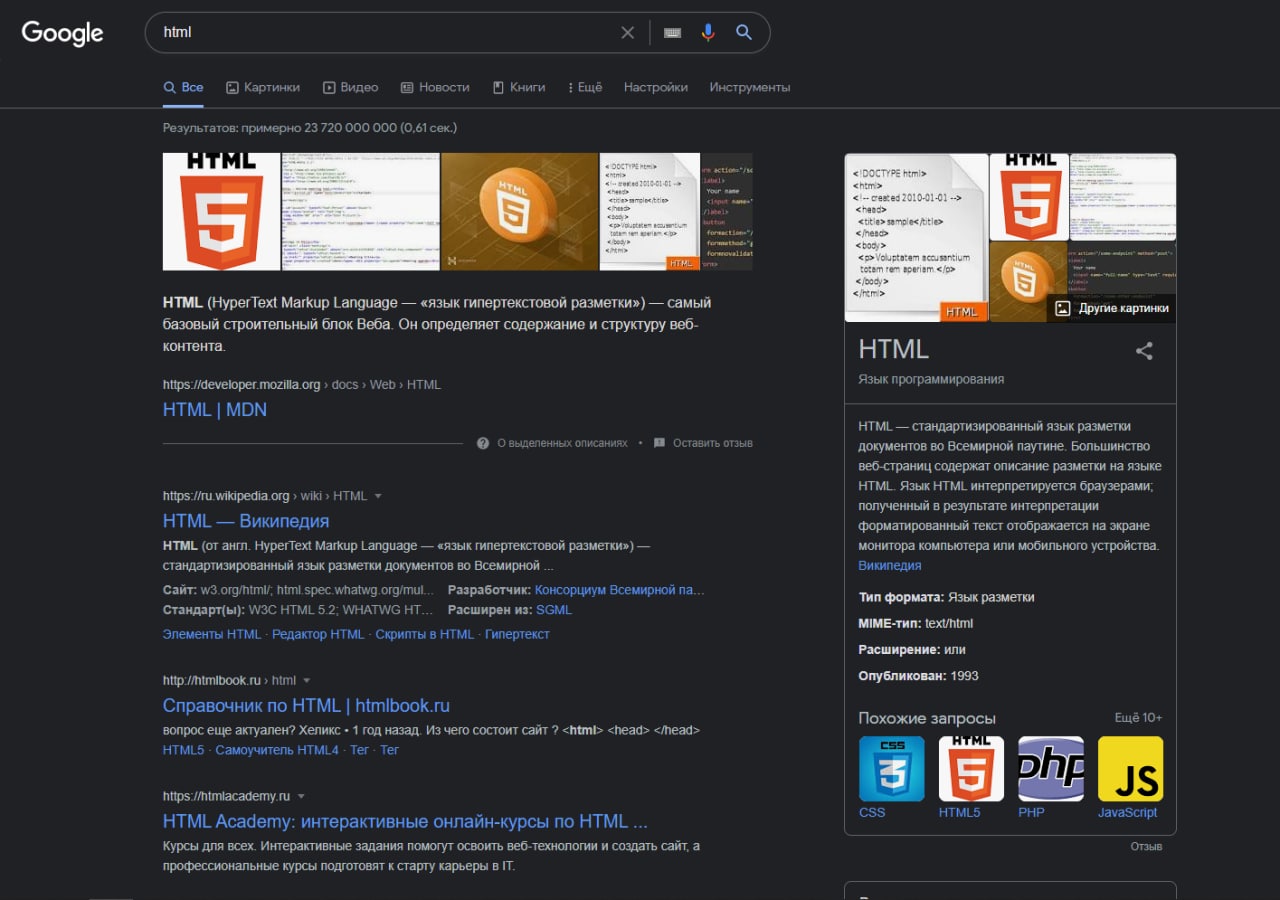Open Элементы HTML sitelink
1280x900 pixels.
click(x=212, y=634)
